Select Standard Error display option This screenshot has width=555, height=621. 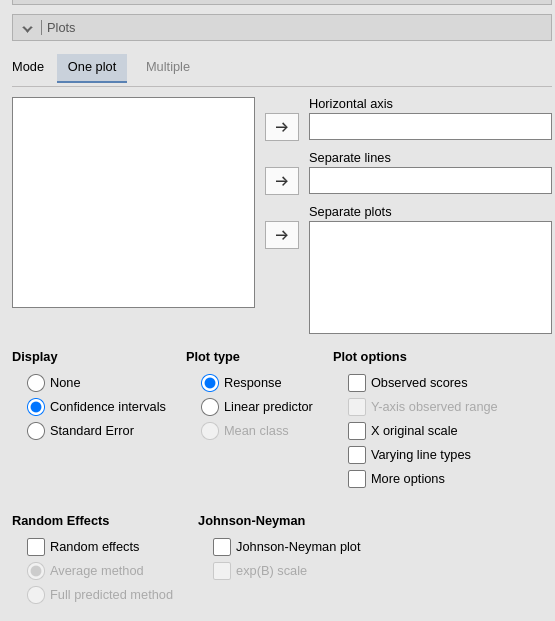pos(36,431)
